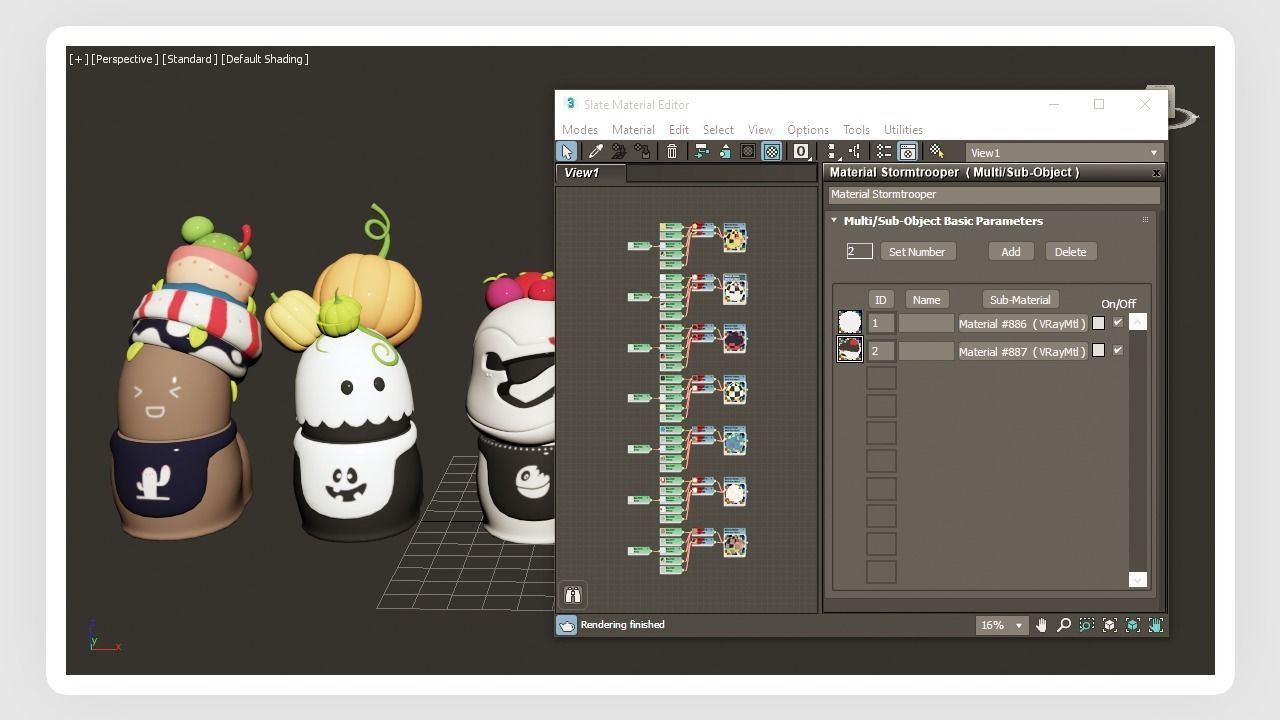Click Lay Out Children icon
The image size is (1280, 720).
pos(855,152)
